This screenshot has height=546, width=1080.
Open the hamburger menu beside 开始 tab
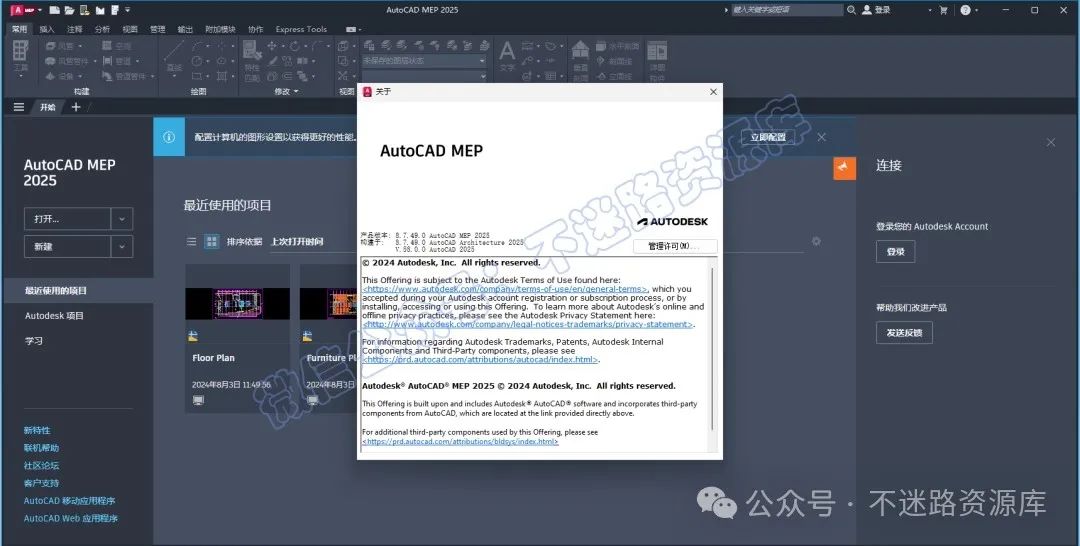point(19,107)
